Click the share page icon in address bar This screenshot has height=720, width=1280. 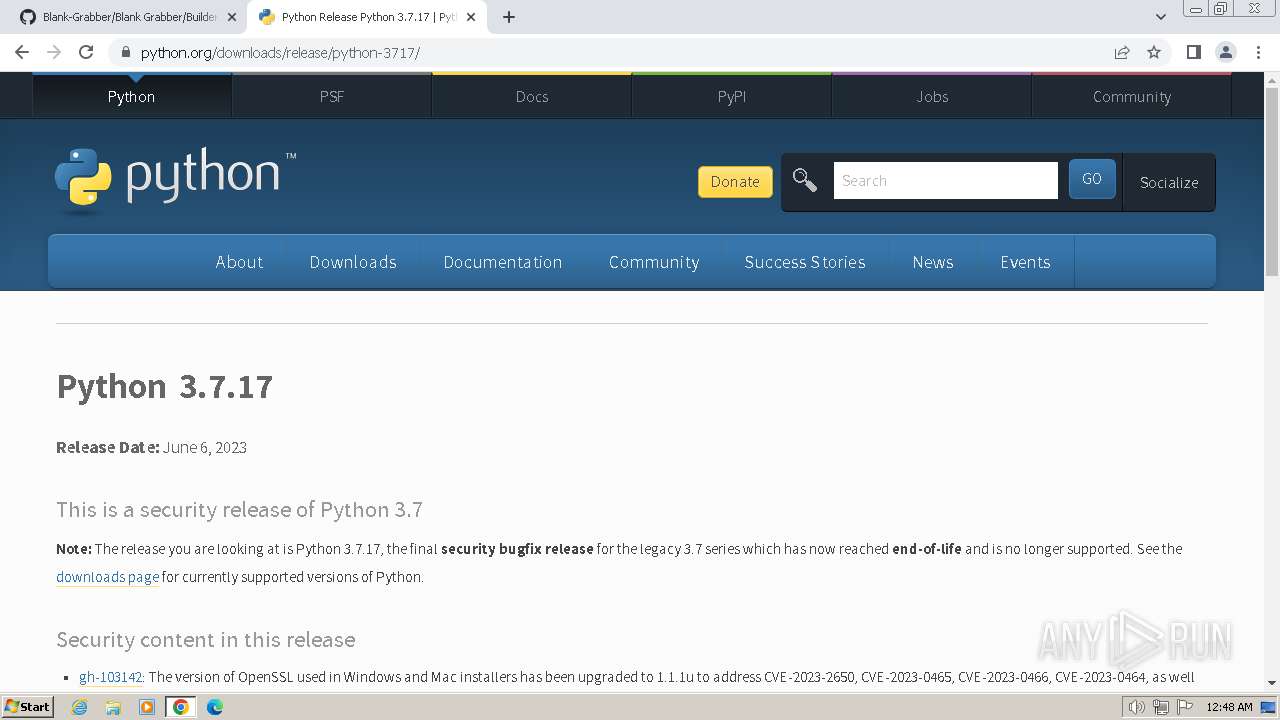[1122, 52]
